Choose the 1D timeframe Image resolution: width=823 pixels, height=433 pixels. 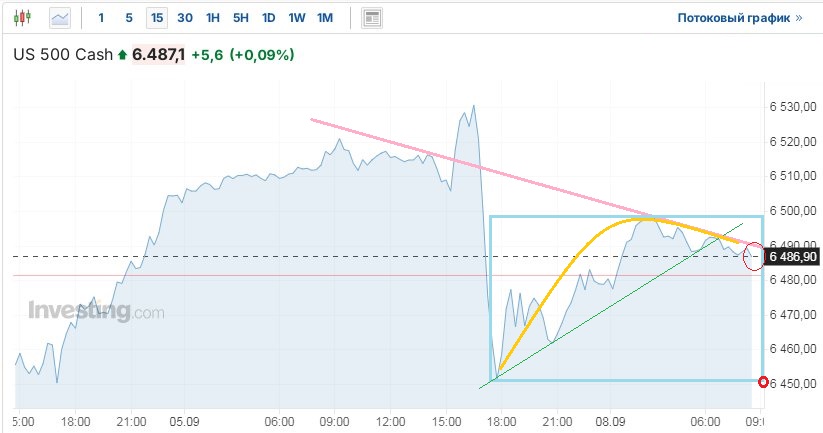click(x=269, y=18)
